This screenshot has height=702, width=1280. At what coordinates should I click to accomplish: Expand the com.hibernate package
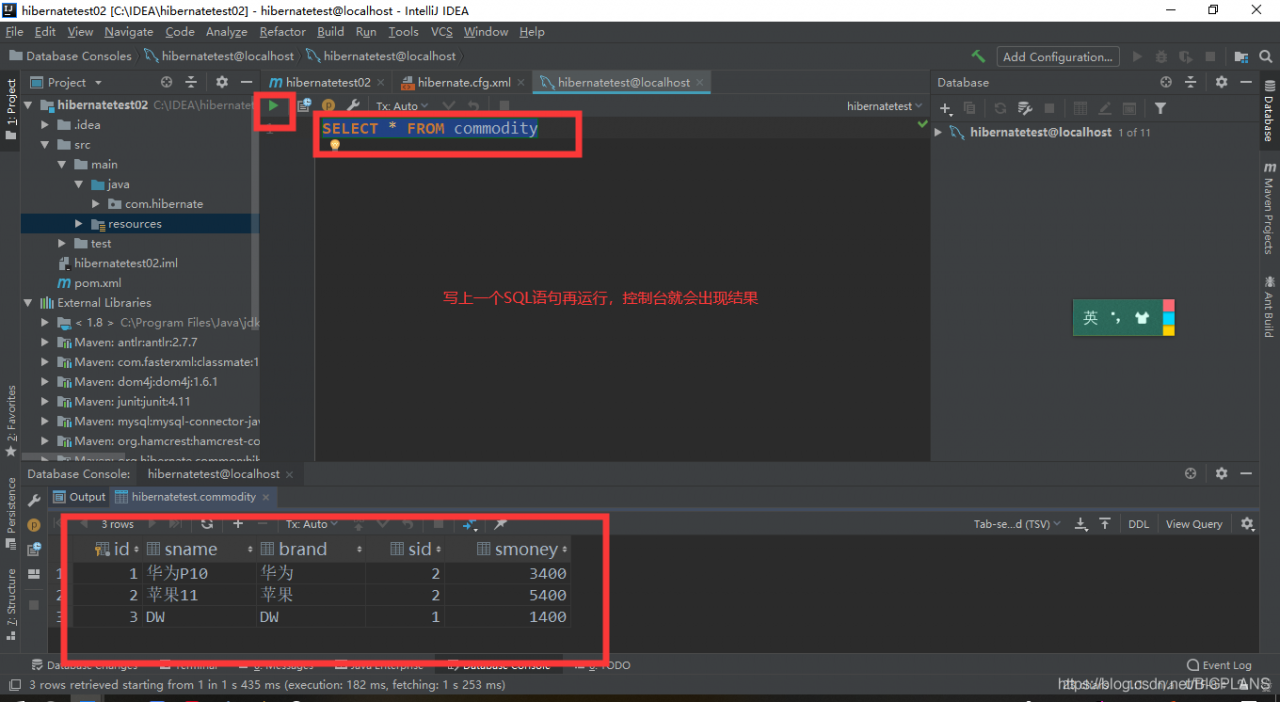[95, 204]
